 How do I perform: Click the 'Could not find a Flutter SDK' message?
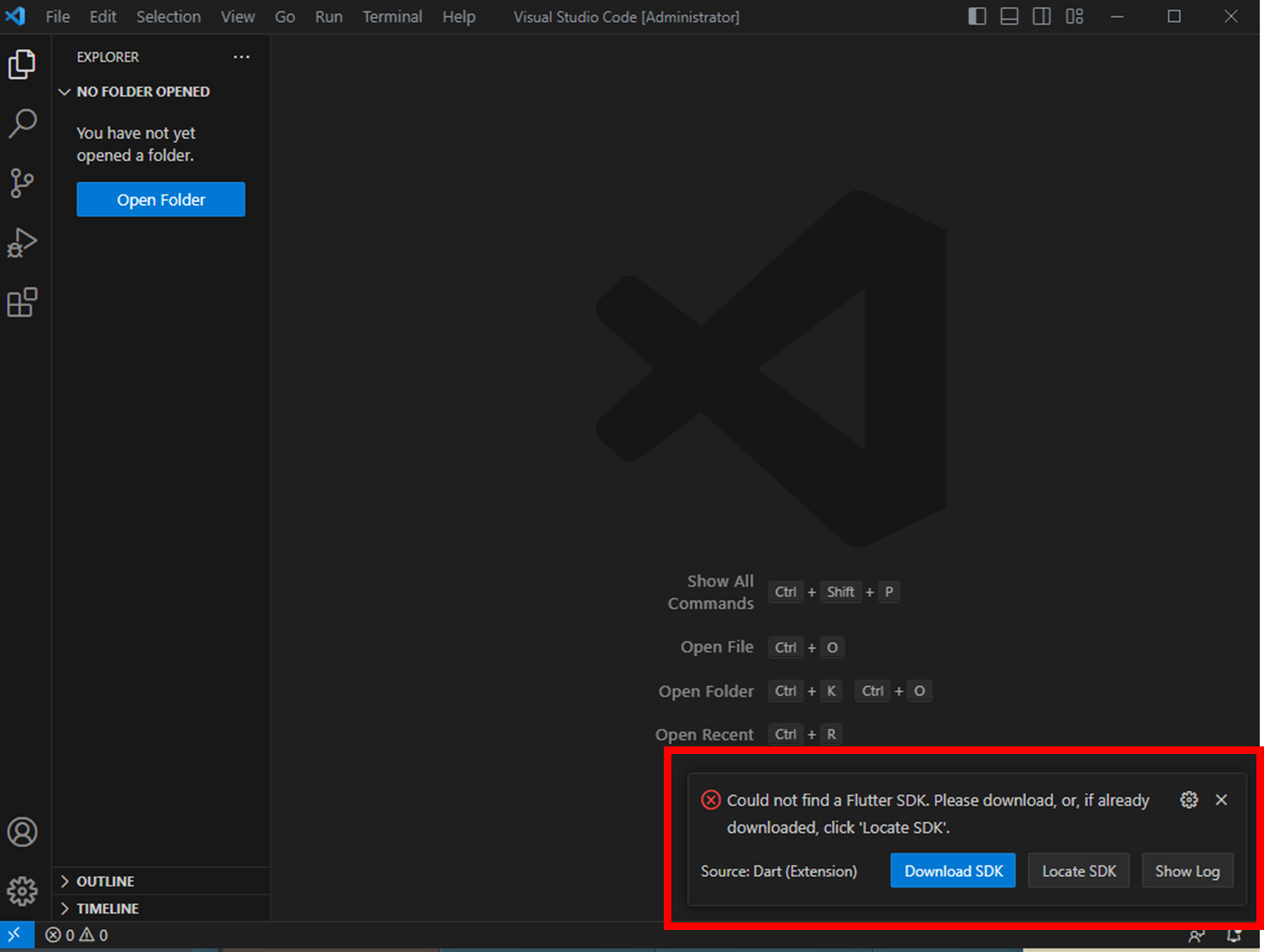click(938, 813)
